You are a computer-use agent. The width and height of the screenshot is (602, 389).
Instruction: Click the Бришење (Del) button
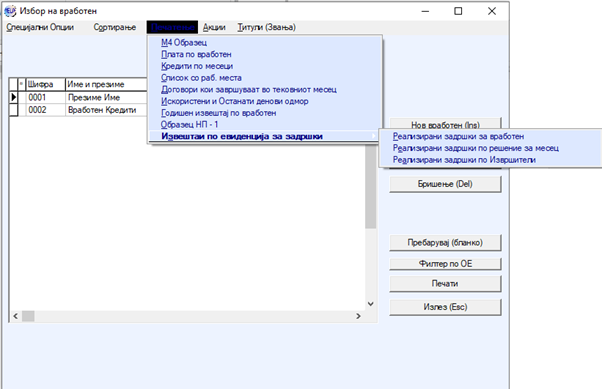[445, 184]
